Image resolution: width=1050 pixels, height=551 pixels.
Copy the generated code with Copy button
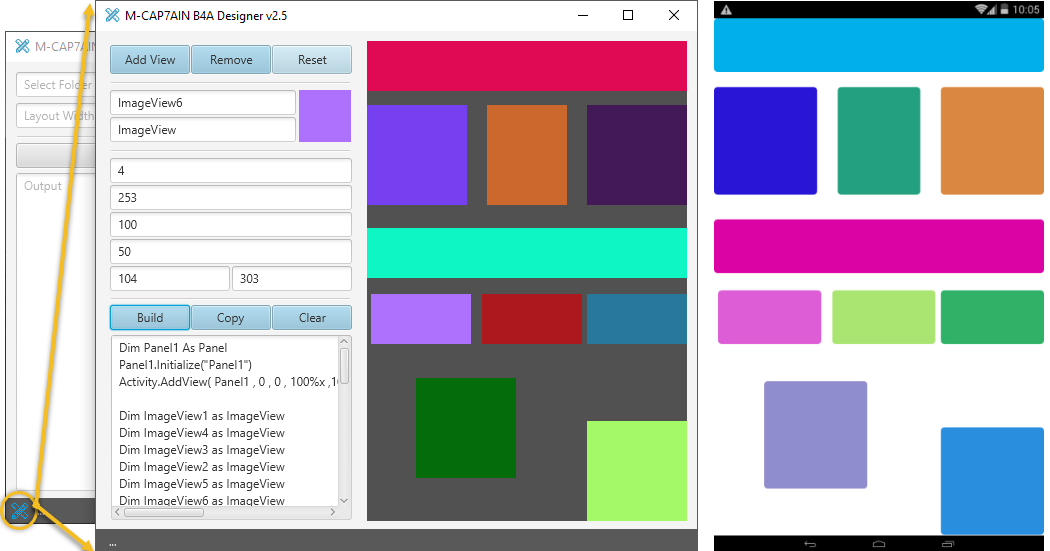pos(231,318)
